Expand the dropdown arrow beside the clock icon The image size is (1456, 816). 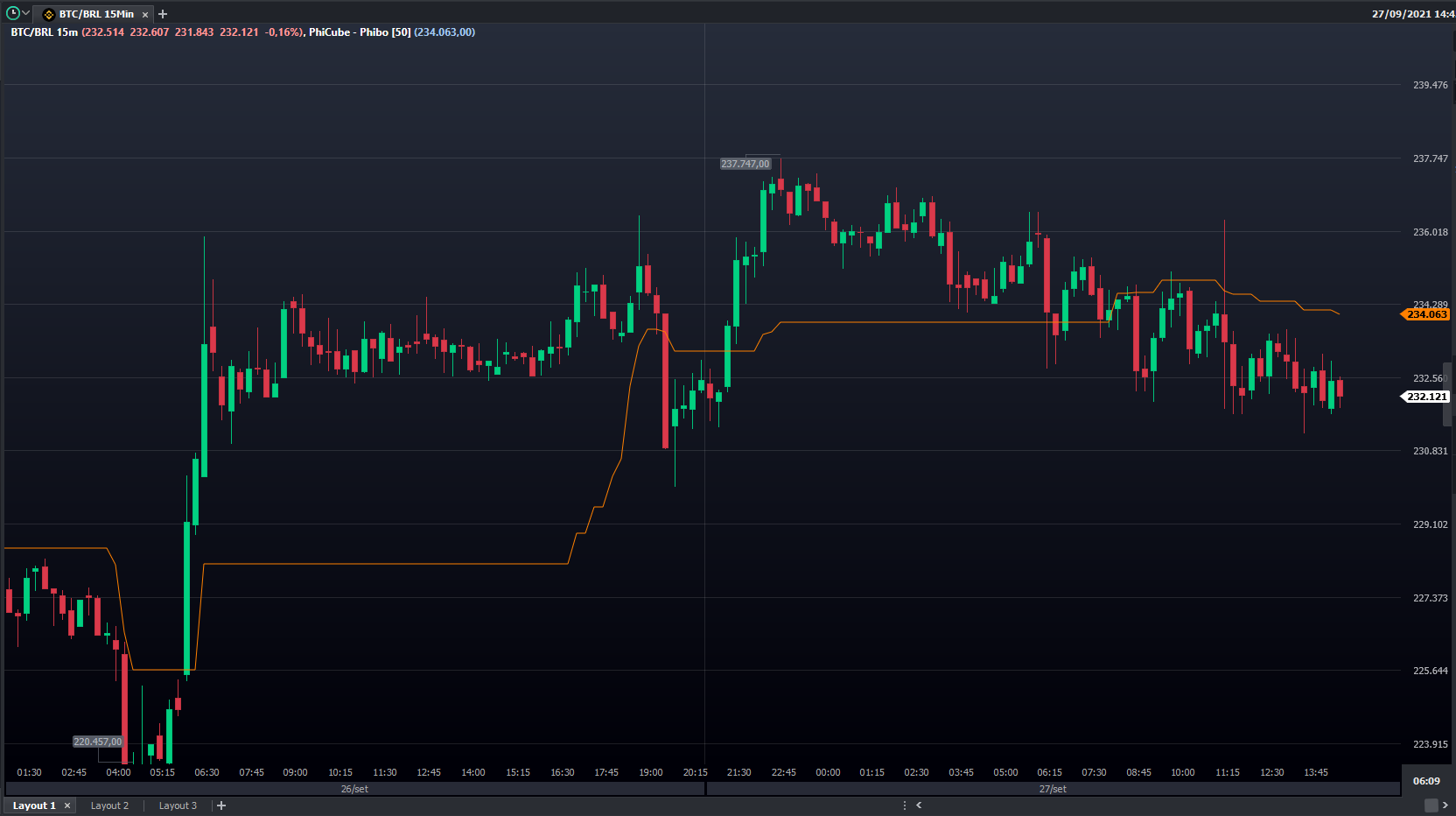tap(26, 13)
